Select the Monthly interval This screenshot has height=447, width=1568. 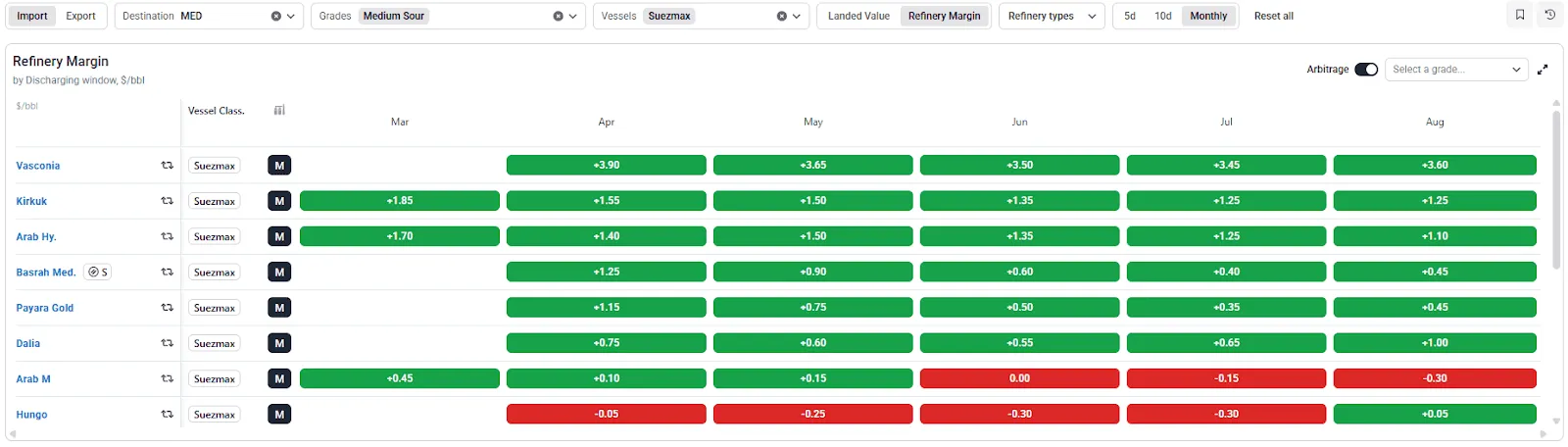coord(1208,16)
